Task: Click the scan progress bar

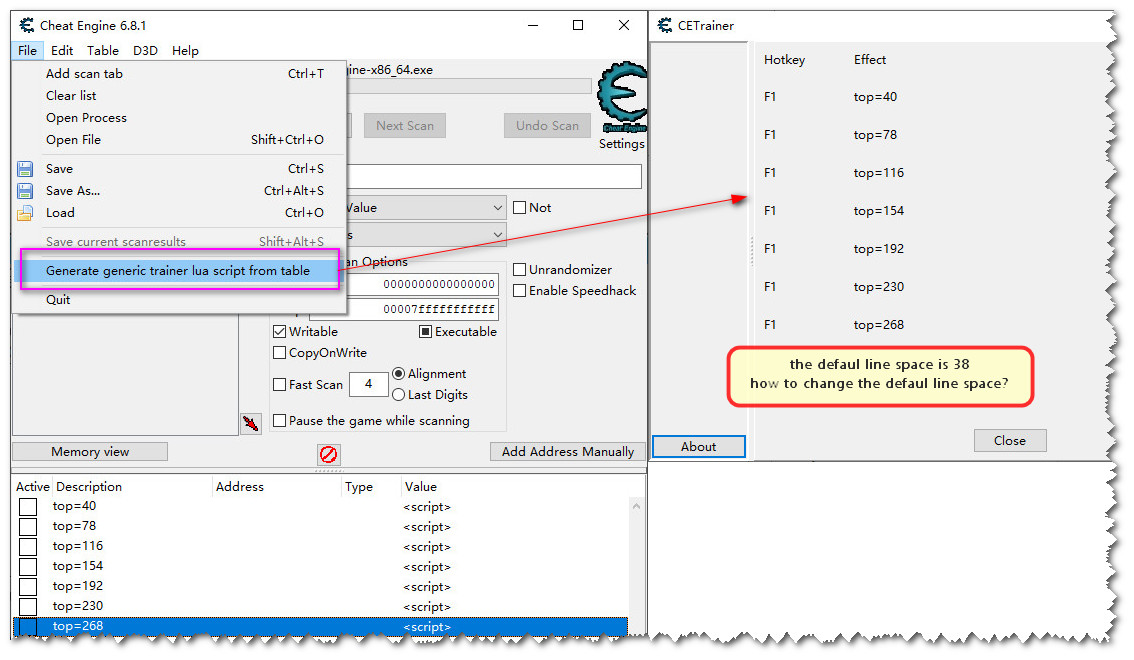Action: (x=469, y=87)
